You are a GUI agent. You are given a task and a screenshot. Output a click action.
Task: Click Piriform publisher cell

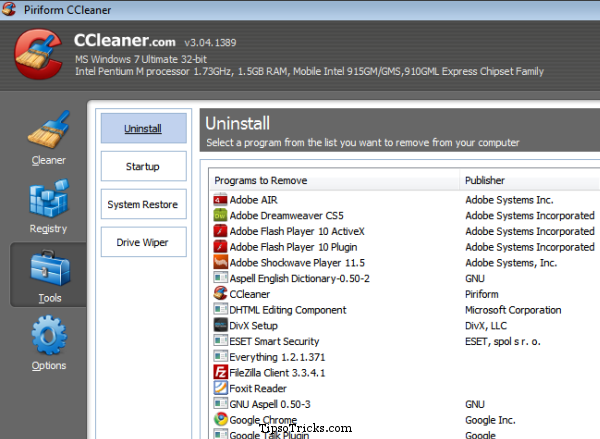482,294
